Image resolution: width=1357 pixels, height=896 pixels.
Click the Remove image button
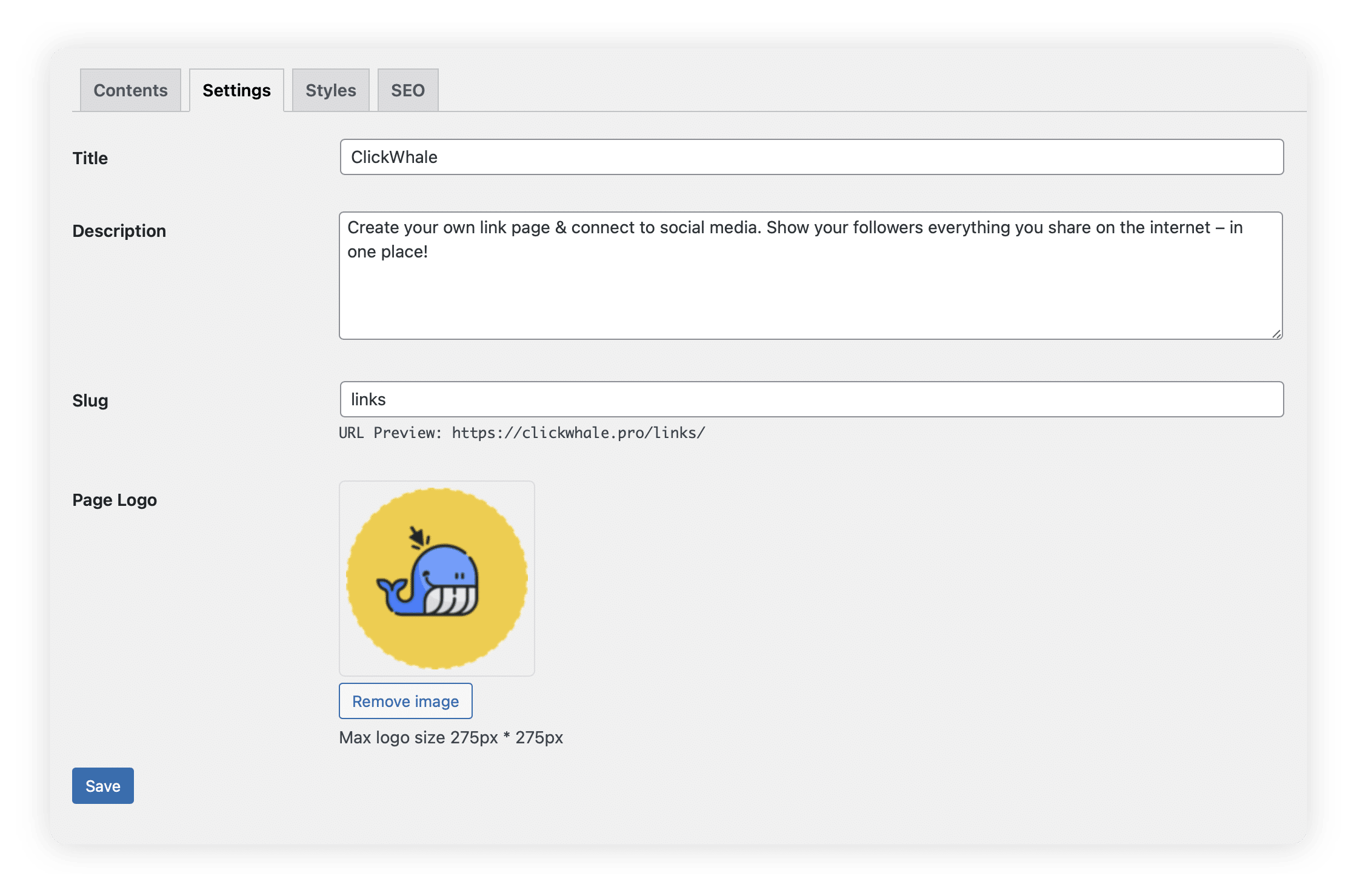[x=405, y=701]
